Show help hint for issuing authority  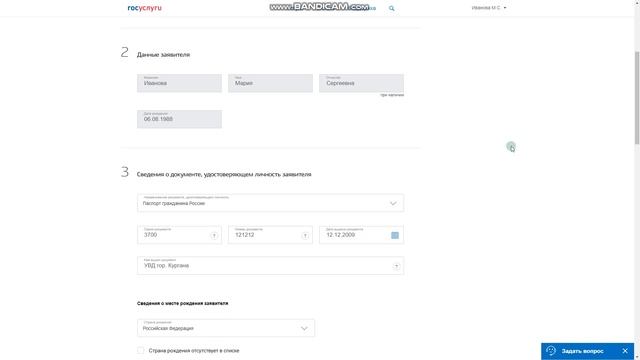pos(396,266)
